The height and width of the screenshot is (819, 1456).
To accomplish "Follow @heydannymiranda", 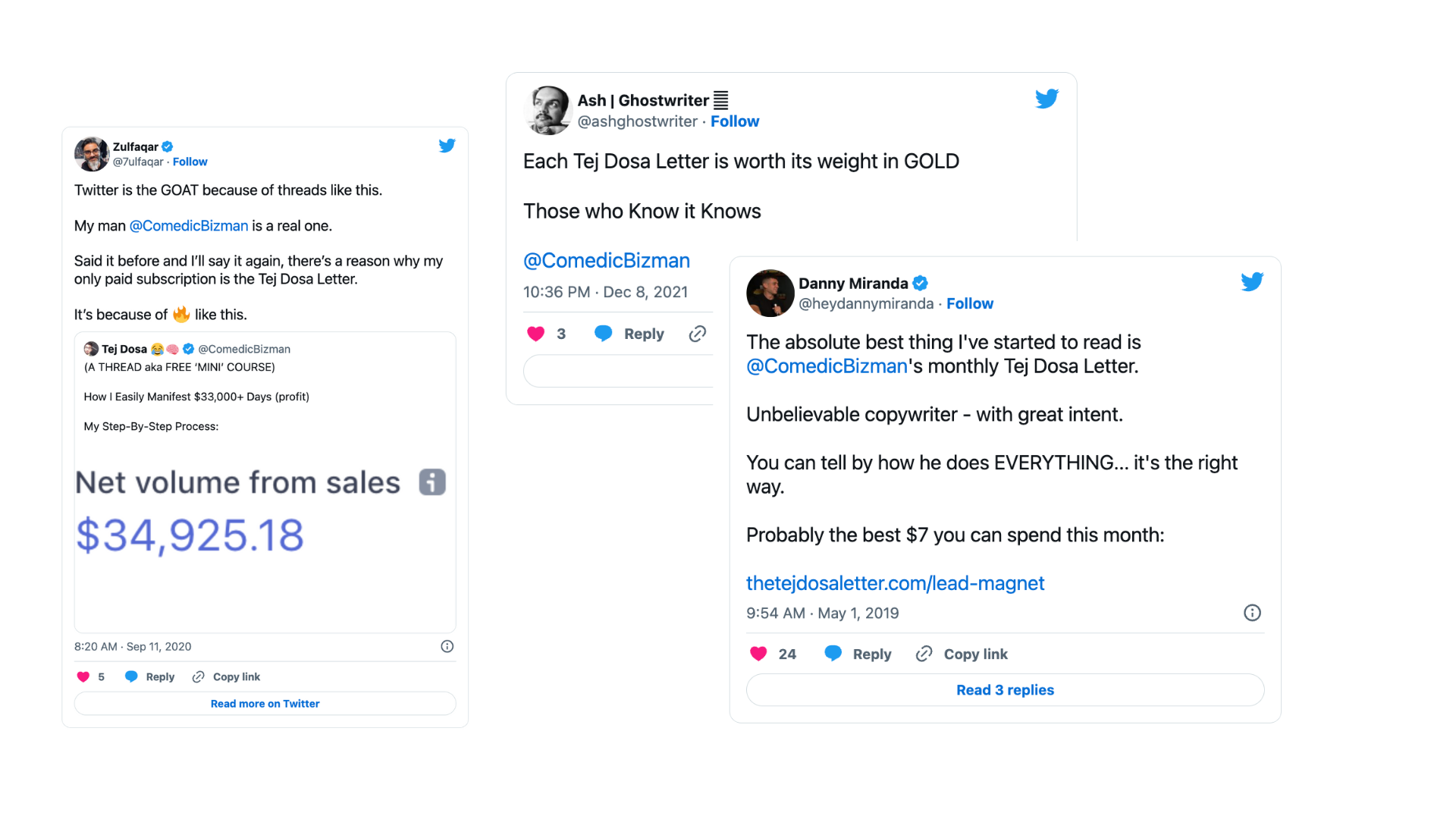I will coord(969,303).
